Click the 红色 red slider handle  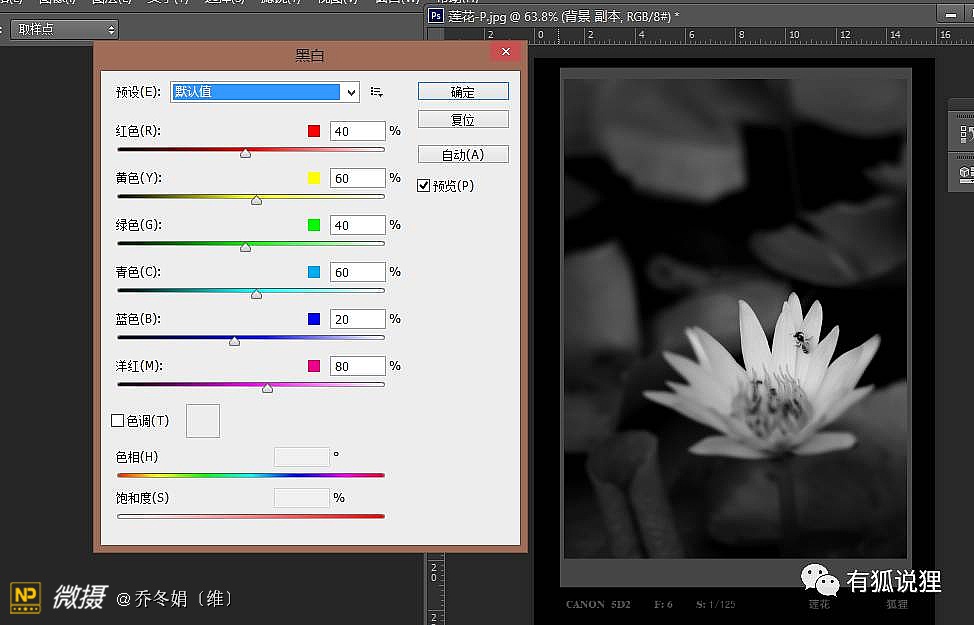[x=245, y=153]
